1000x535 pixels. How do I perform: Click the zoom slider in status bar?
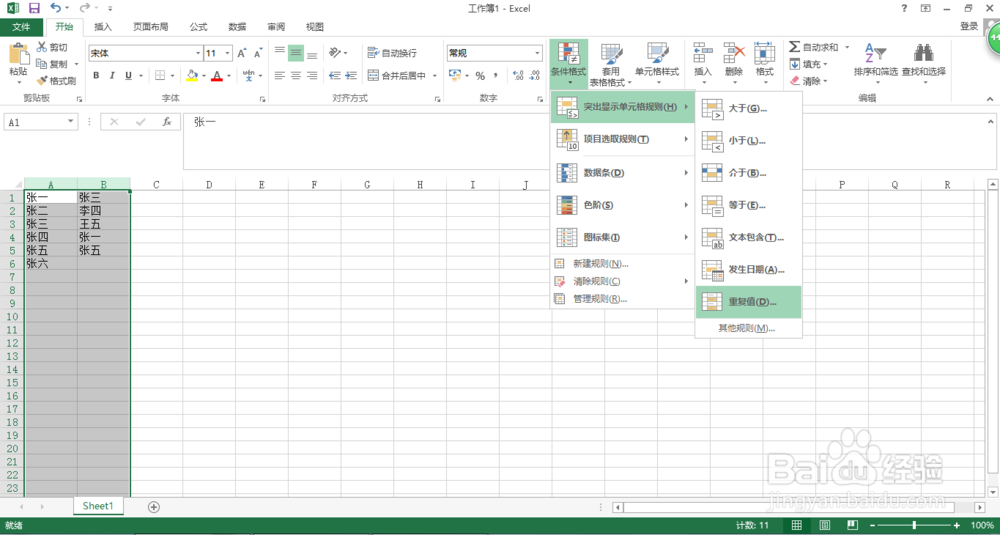click(915, 525)
